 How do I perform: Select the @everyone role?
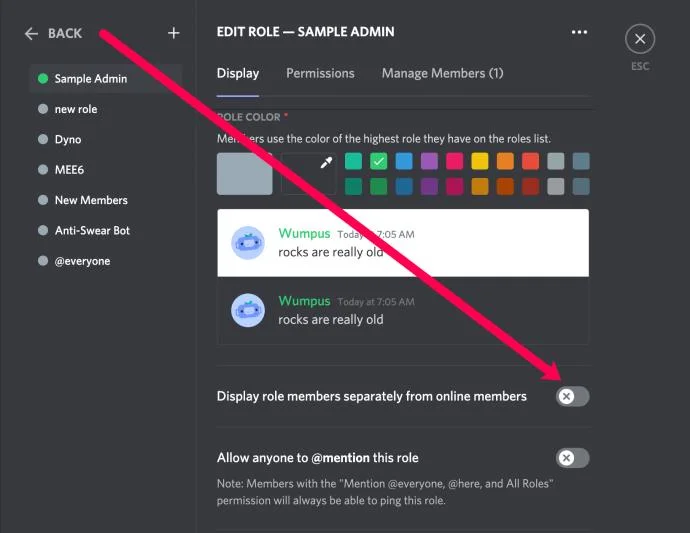[106, 261]
